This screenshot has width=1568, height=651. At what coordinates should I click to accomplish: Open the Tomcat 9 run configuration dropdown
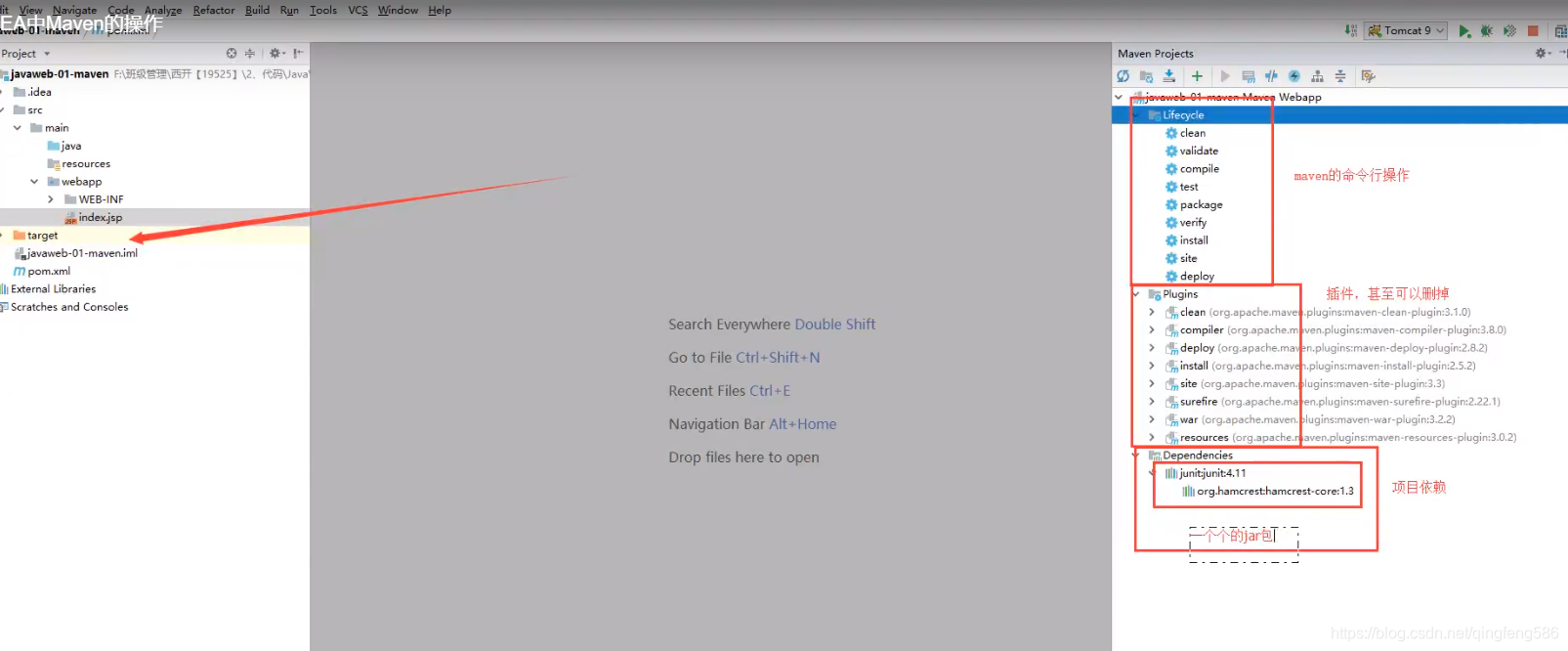1407,31
